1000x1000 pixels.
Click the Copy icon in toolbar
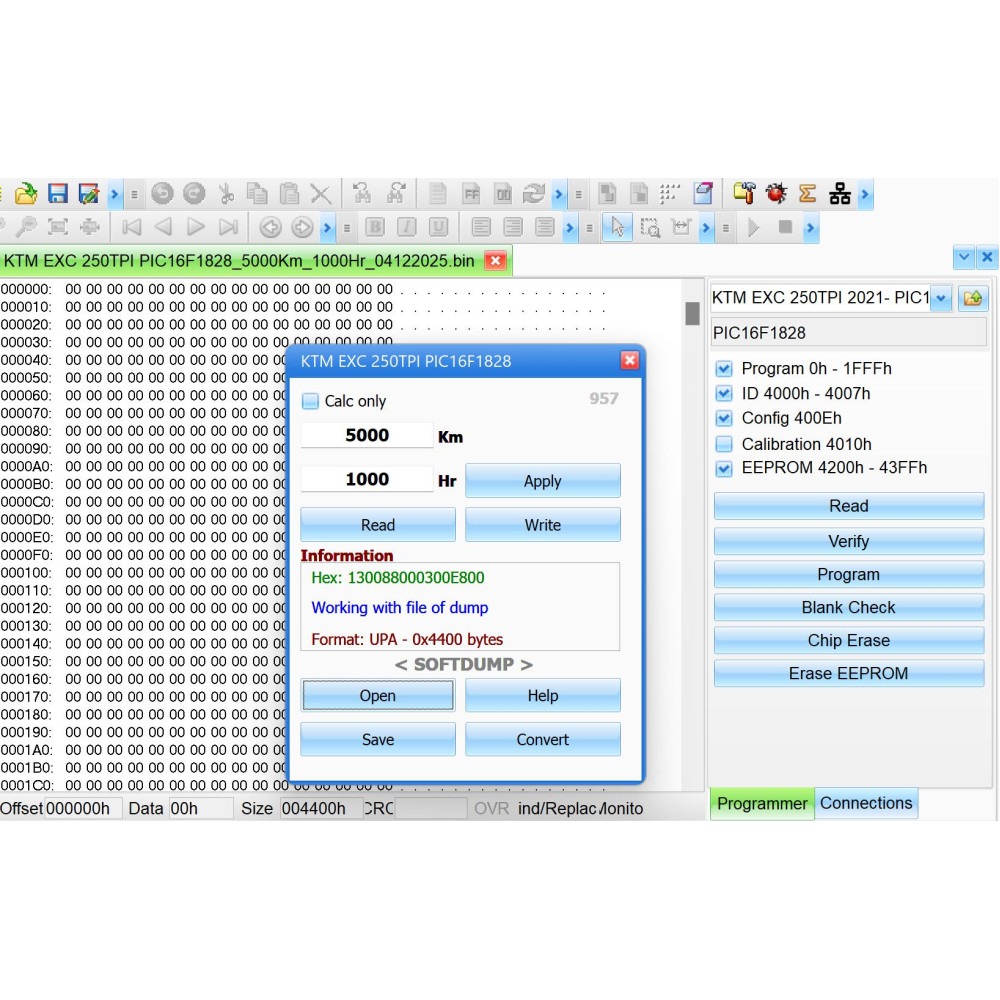pos(257,193)
